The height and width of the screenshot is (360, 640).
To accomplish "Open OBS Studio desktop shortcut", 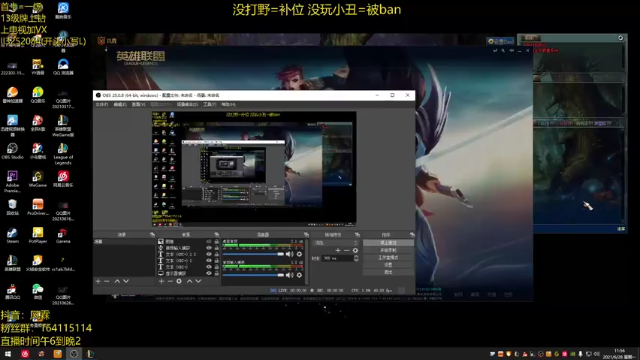I will coord(12,151).
